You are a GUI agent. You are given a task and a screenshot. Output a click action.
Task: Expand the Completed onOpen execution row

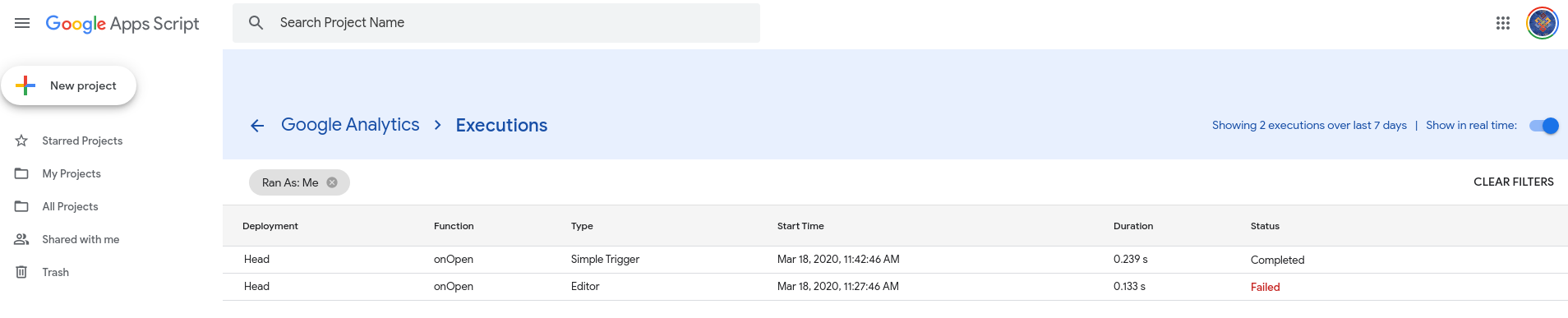(895, 260)
